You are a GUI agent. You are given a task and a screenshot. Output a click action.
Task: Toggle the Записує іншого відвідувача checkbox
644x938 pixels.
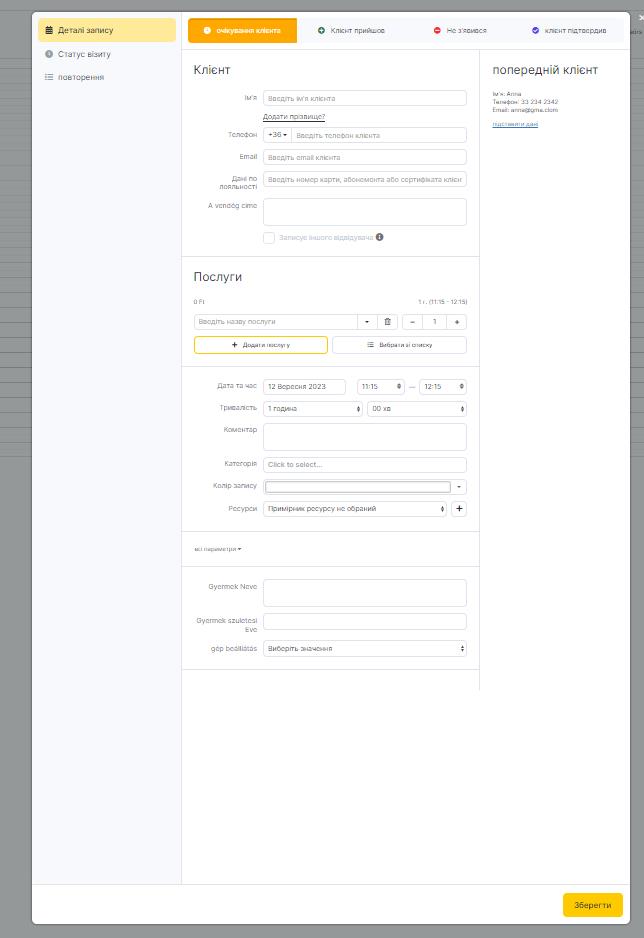[x=269, y=237]
